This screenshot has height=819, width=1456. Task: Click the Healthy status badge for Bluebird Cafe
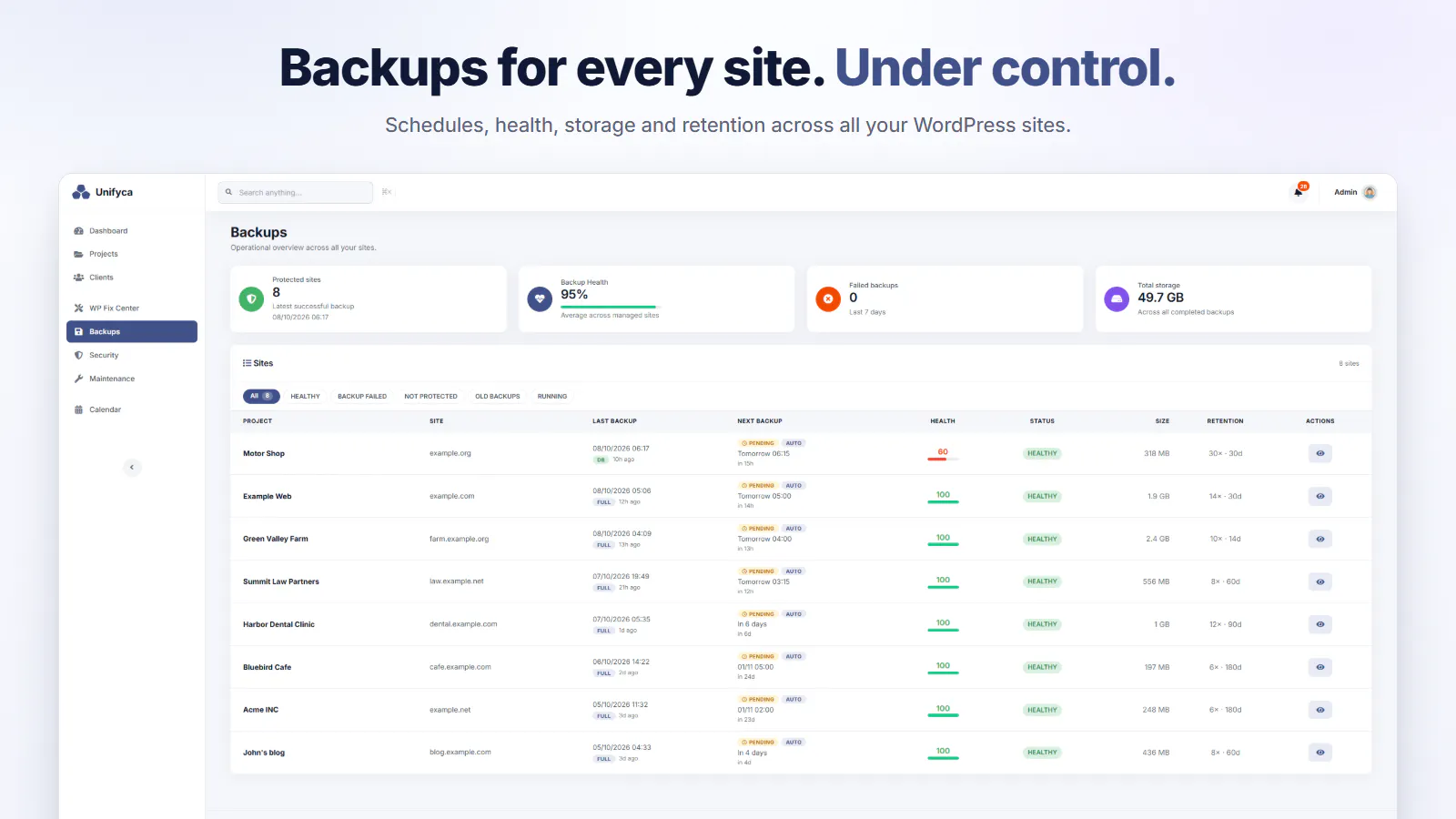(1042, 667)
